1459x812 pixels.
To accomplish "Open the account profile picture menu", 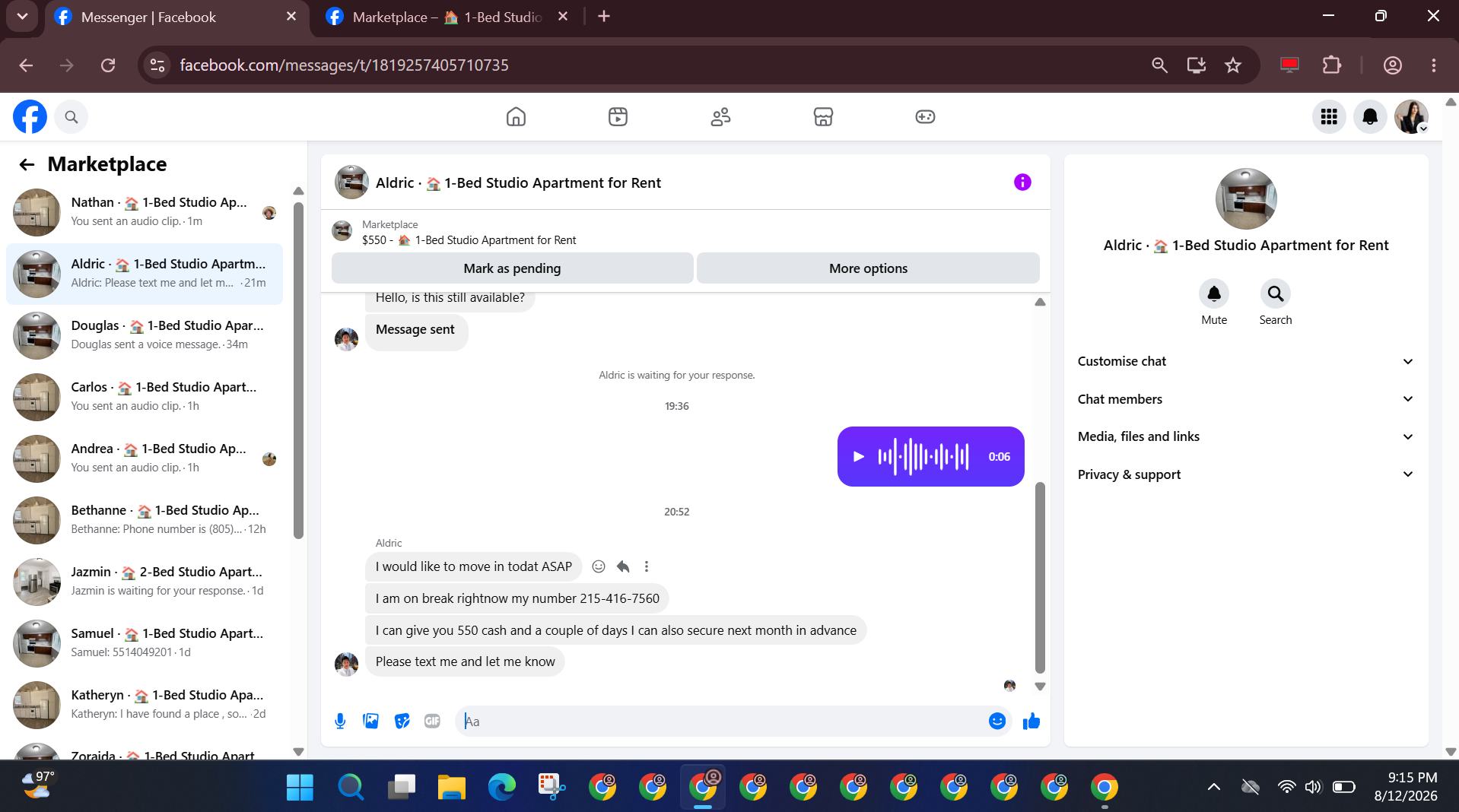I will click(1411, 116).
